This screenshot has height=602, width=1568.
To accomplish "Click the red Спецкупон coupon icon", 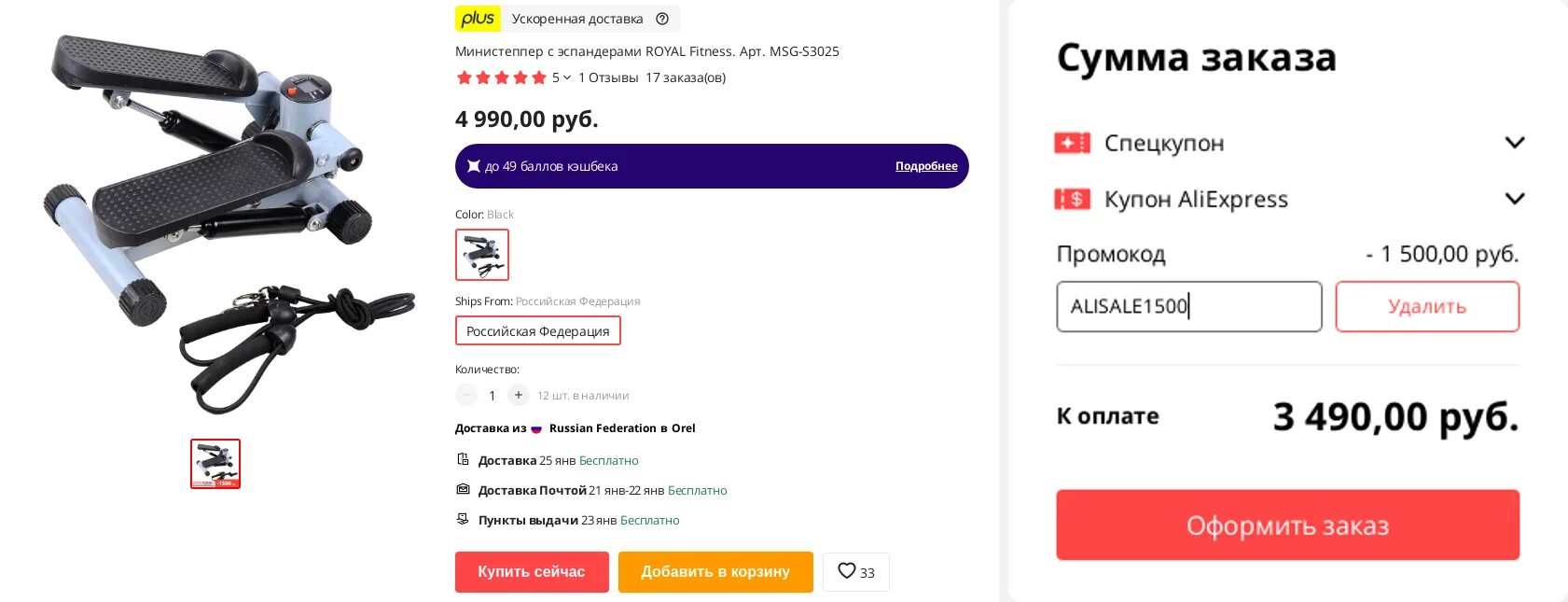I will [1072, 143].
